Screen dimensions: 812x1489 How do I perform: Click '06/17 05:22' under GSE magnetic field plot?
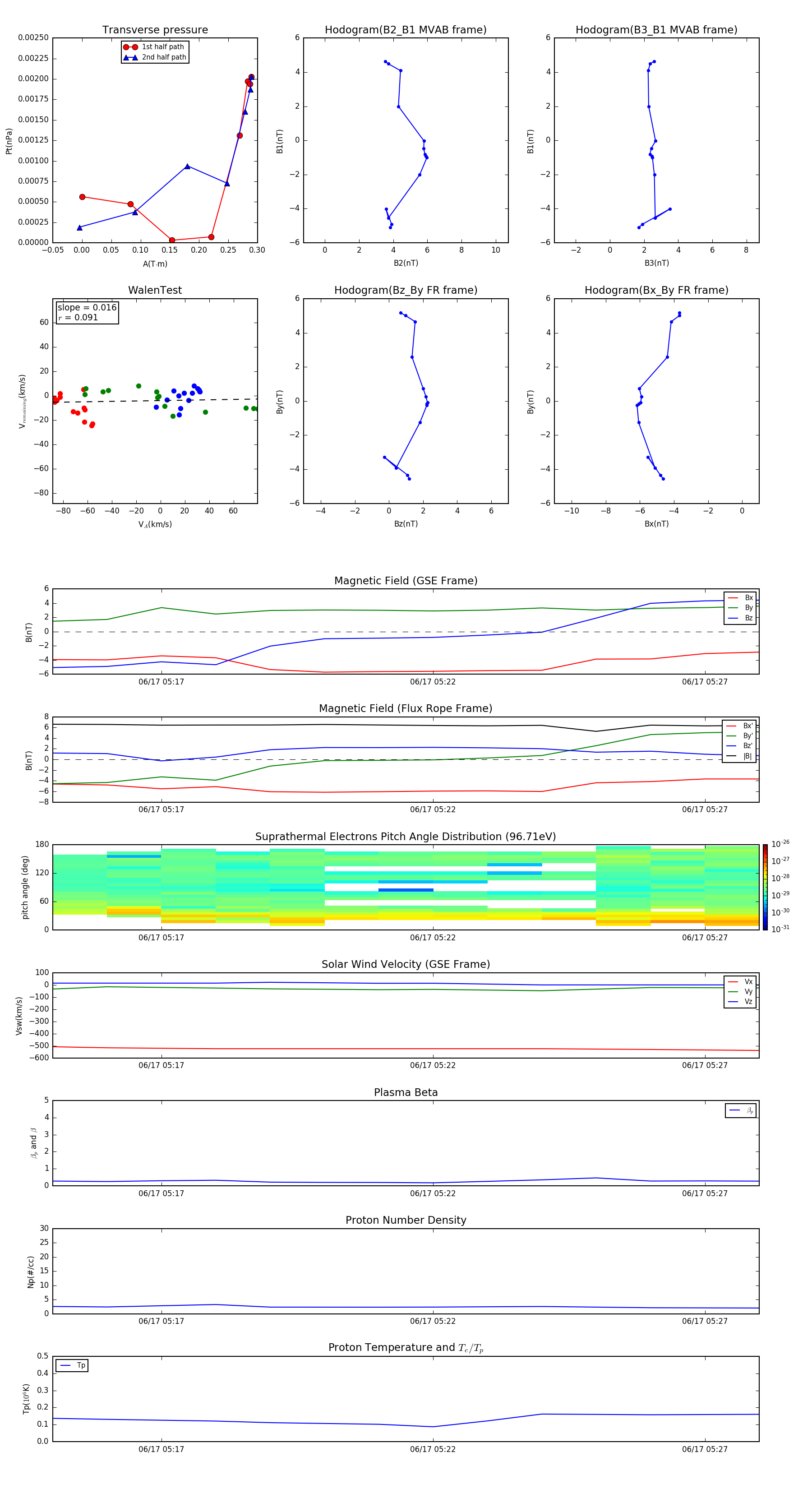433,682
